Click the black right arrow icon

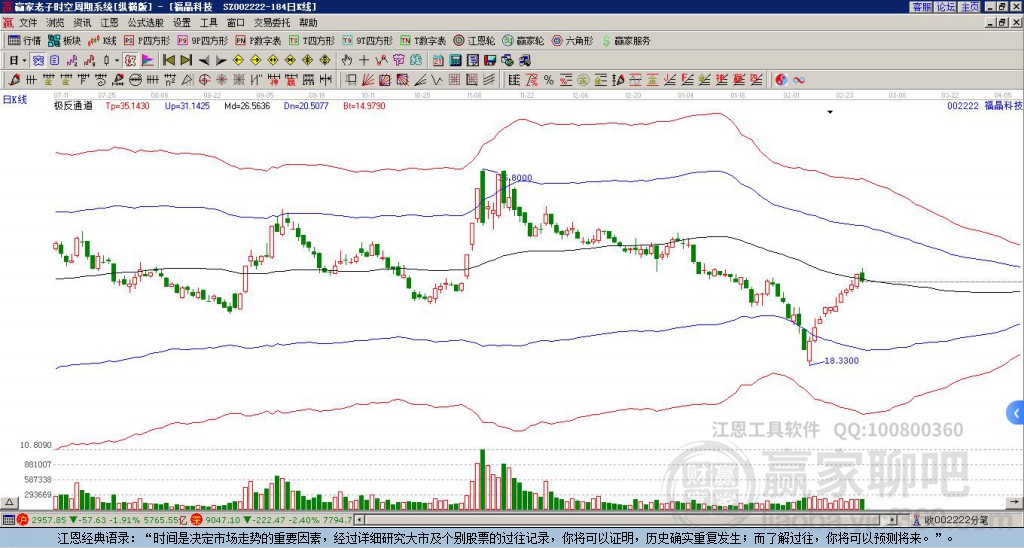[x=221, y=61]
